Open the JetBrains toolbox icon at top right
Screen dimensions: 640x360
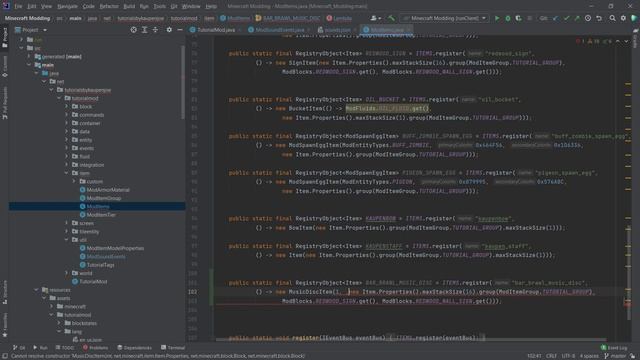[x=634, y=18]
